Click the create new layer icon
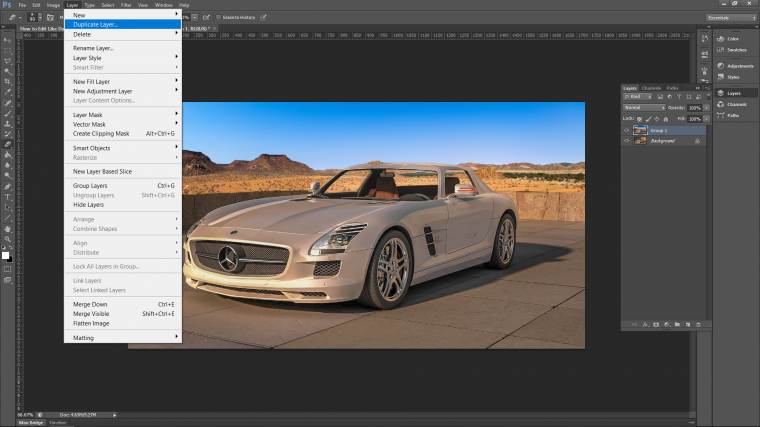The width and height of the screenshot is (760, 427). click(688, 325)
